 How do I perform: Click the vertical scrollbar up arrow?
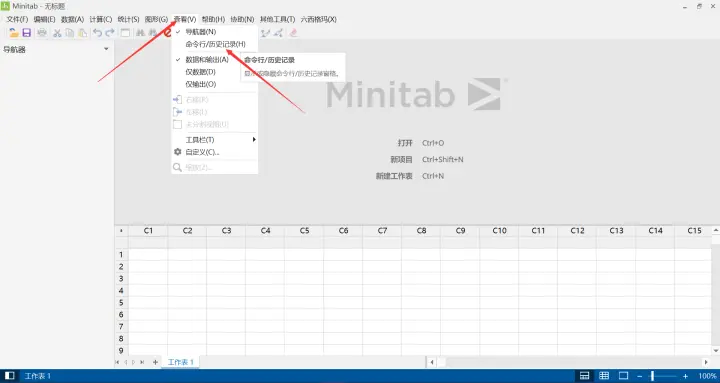715,230
